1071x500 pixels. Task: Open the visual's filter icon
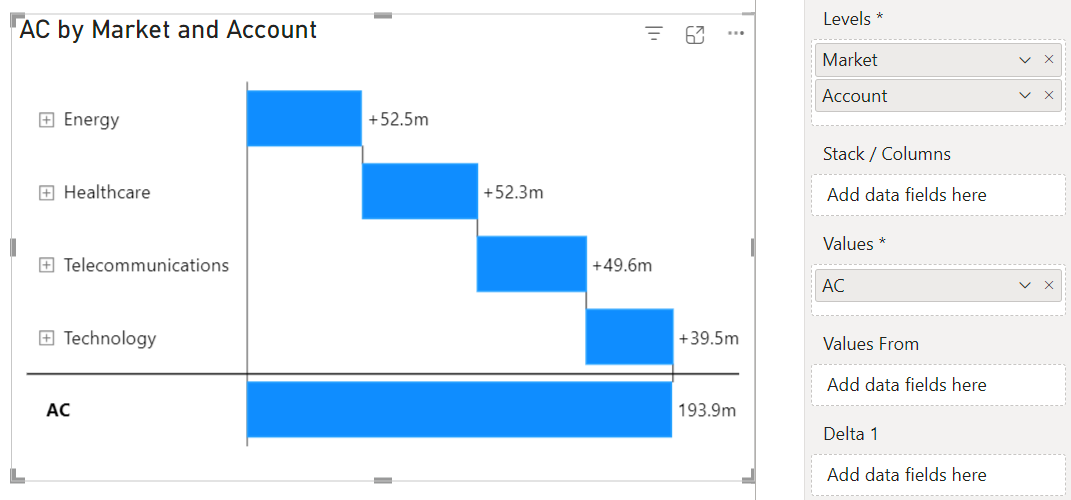pyautogui.click(x=654, y=34)
